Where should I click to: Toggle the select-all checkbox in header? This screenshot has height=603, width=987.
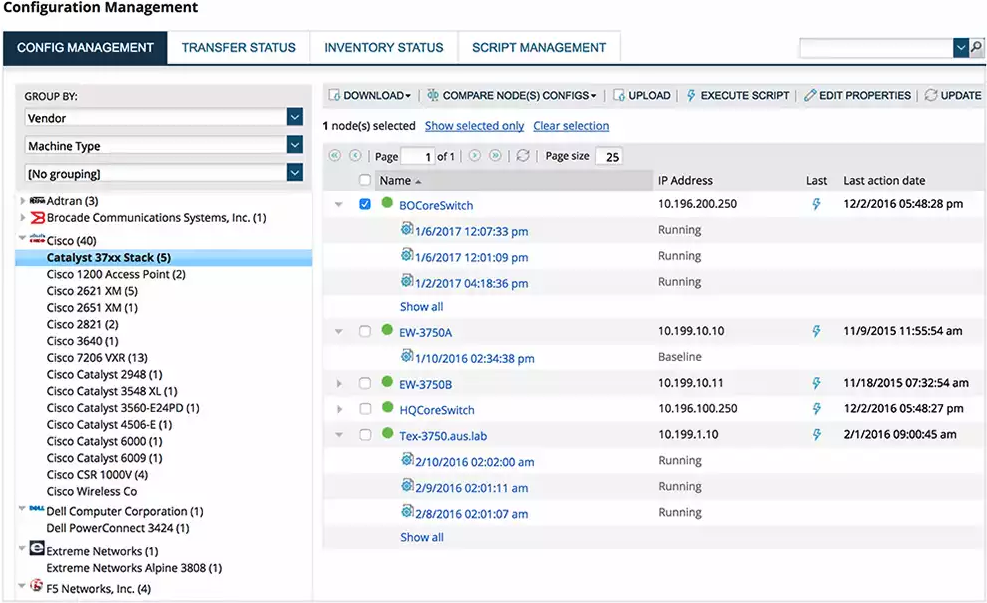click(364, 180)
